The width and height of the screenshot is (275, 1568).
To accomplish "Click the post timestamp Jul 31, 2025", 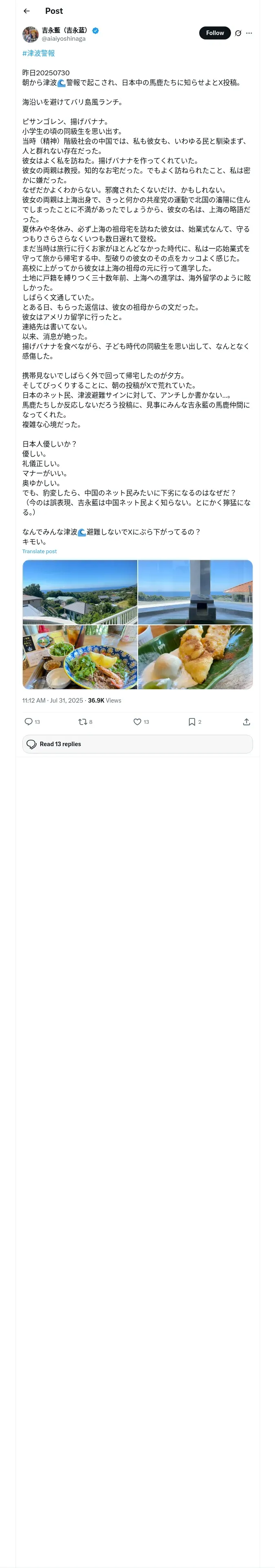I will pyautogui.click(x=52, y=701).
